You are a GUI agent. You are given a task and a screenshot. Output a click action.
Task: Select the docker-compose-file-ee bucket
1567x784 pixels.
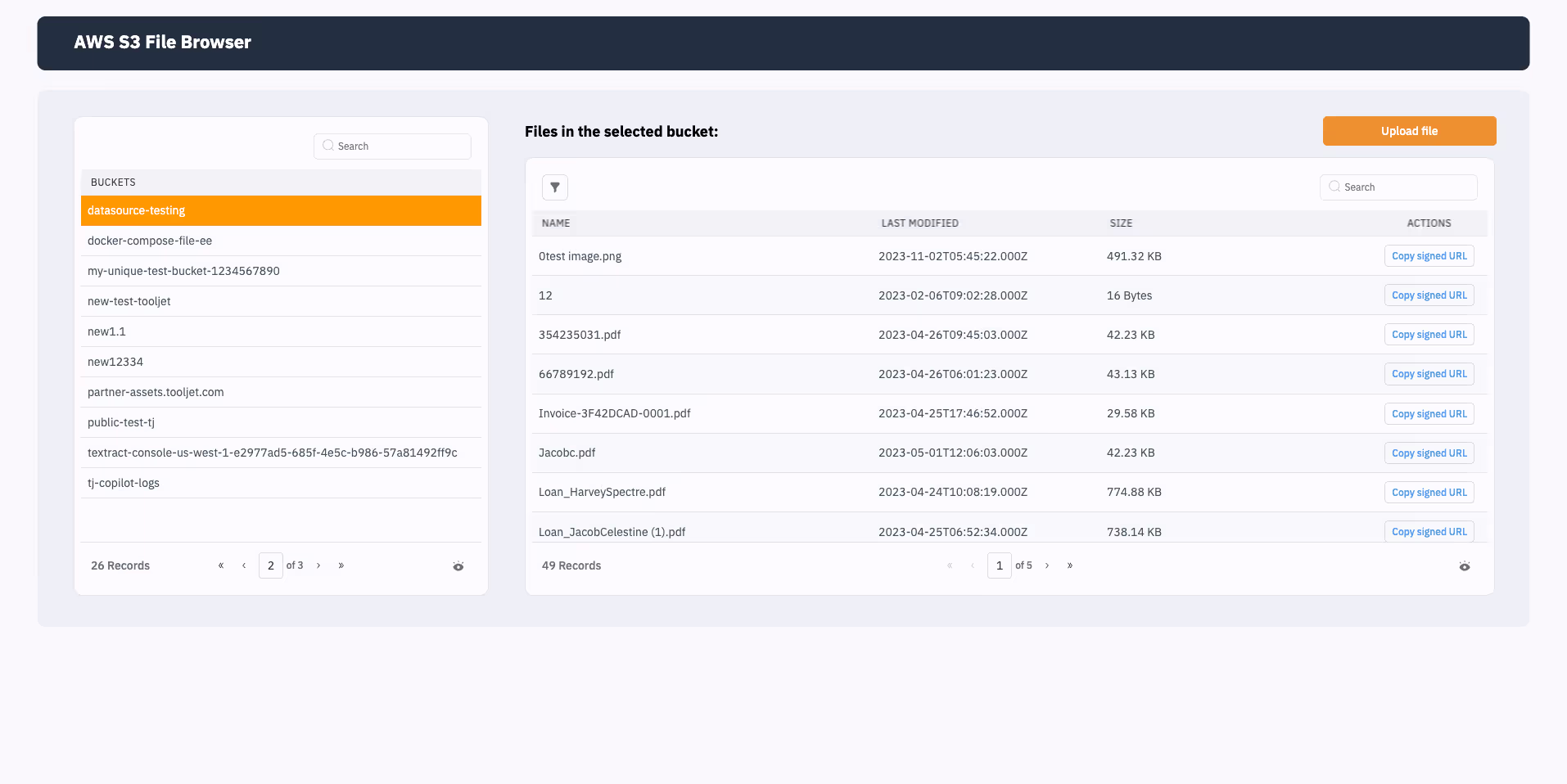tap(150, 241)
